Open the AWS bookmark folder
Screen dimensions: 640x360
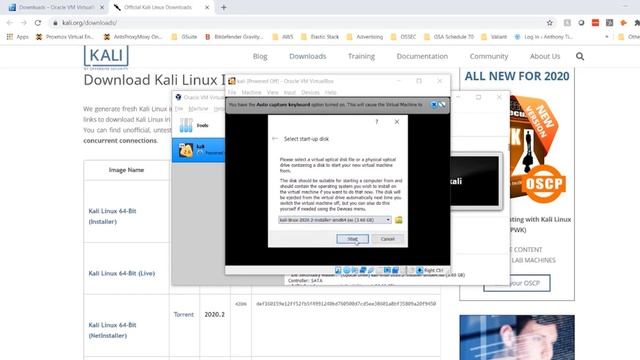(x=283, y=37)
